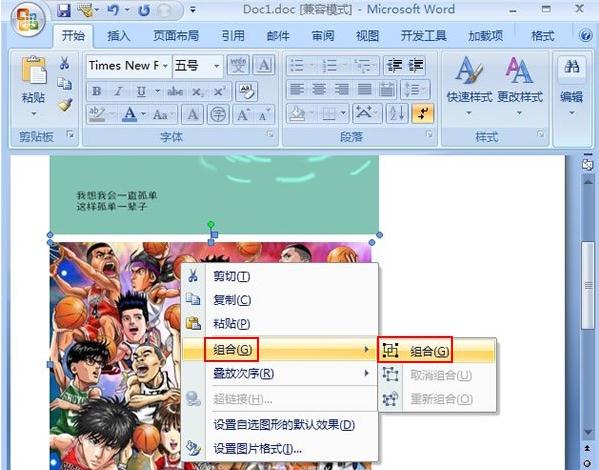Click the paragraph shading paint bucket
Image resolution: width=599 pixels, height=470 pixels.
coord(297,114)
